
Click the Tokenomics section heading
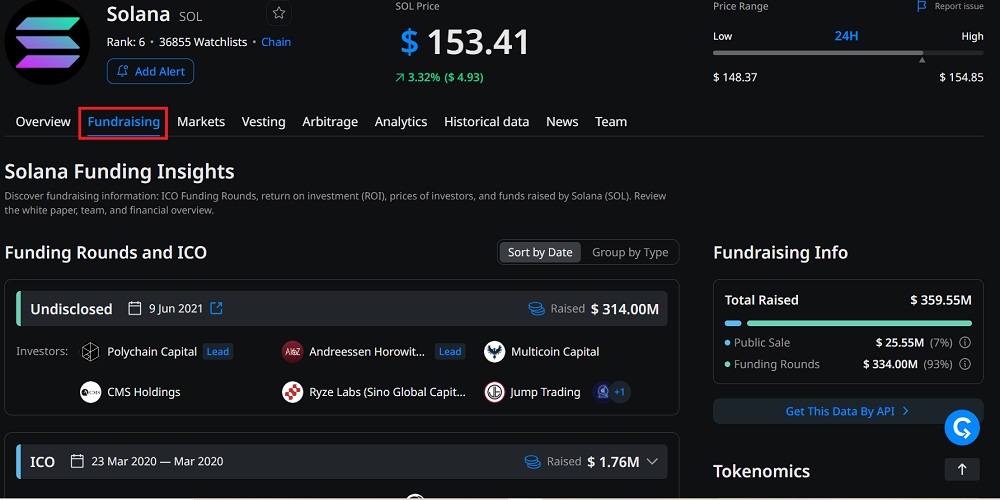point(761,471)
